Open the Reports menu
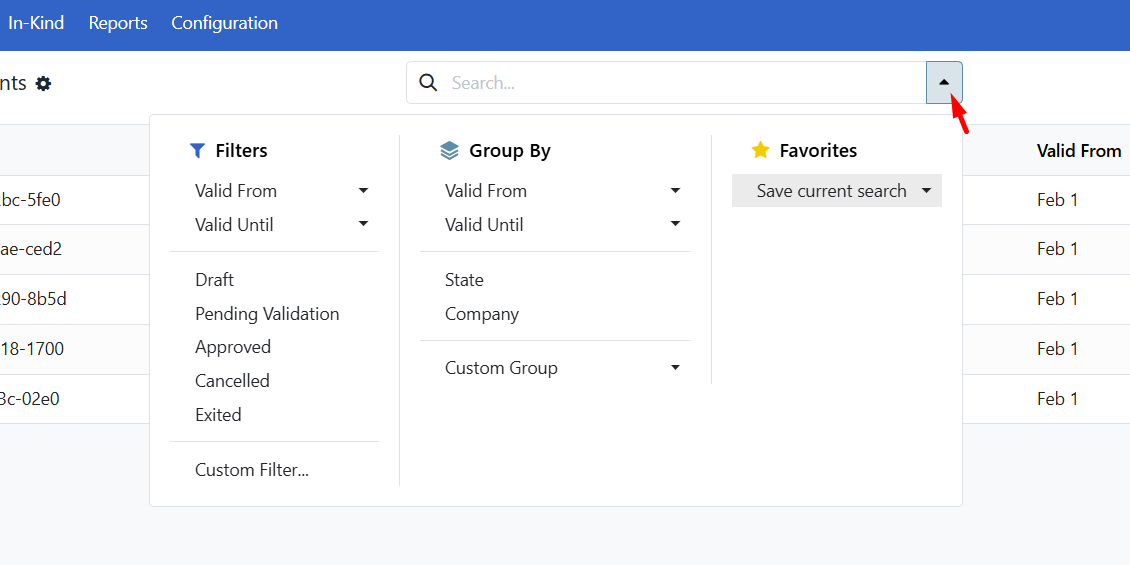 pos(118,23)
